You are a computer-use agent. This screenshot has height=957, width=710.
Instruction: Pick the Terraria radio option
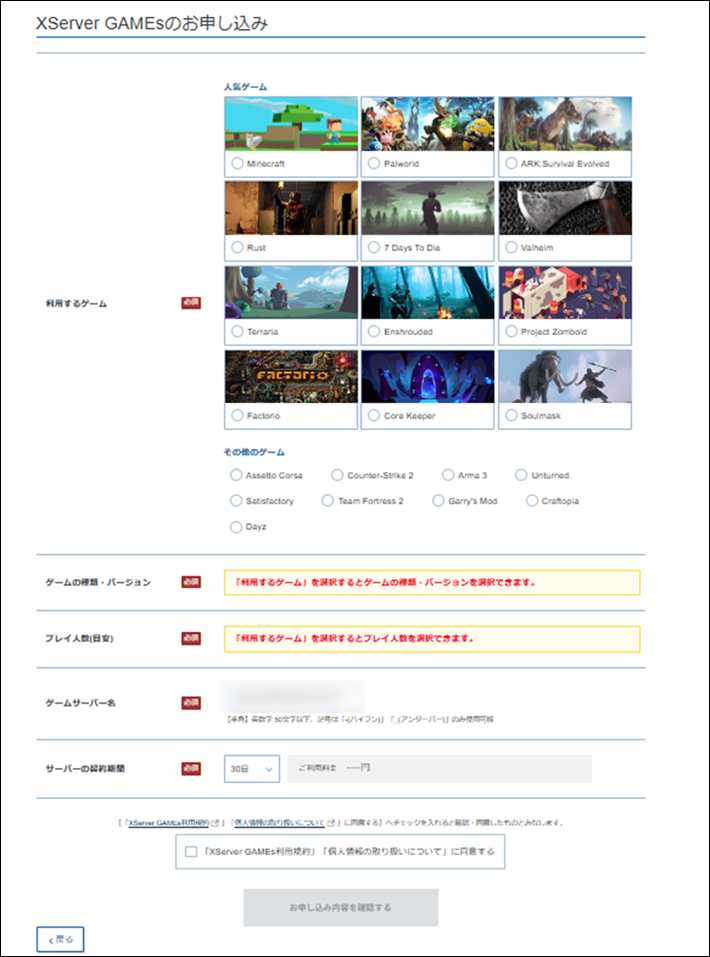click(237, 331)
